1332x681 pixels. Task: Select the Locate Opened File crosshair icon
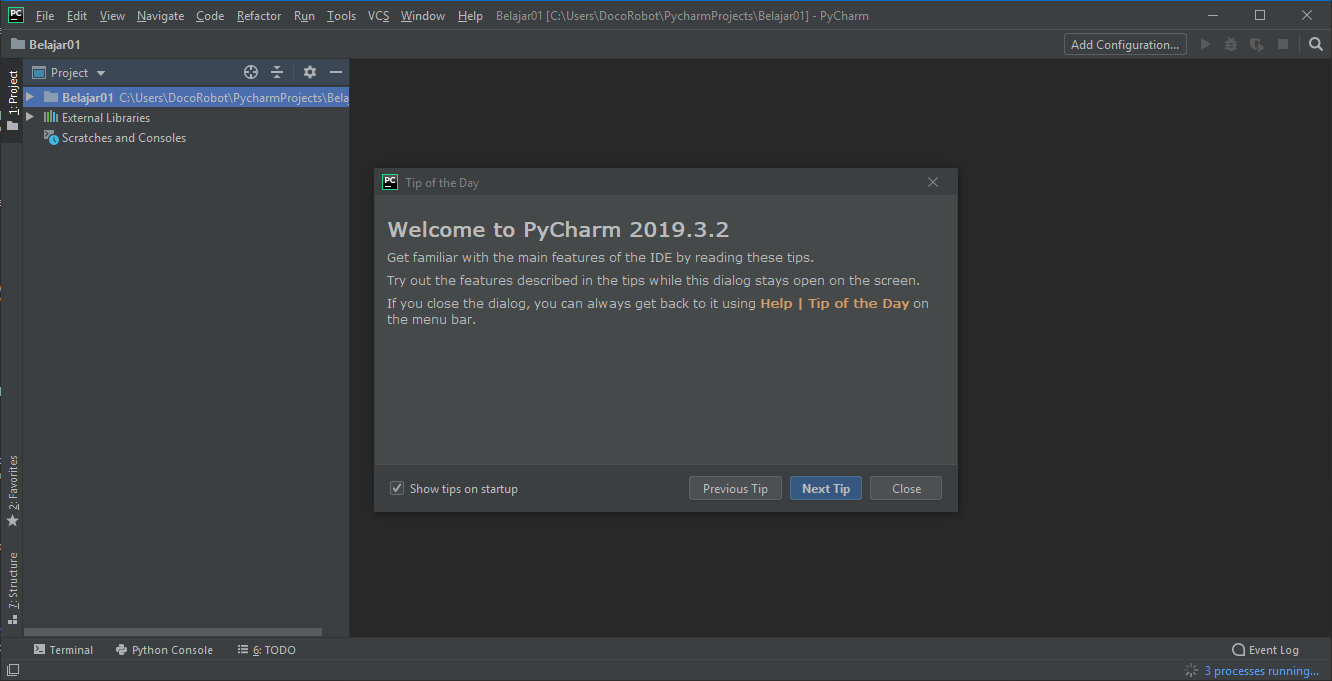click(x=250, y=72)
